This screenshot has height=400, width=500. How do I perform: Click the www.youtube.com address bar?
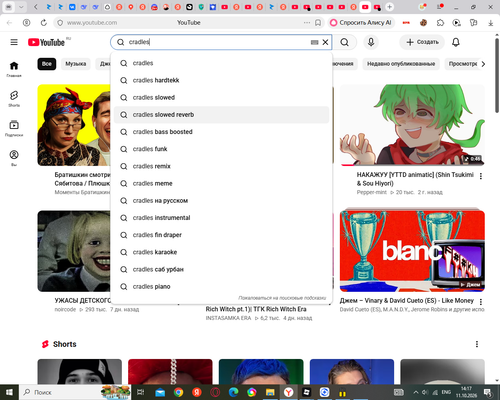click(92, 23)
